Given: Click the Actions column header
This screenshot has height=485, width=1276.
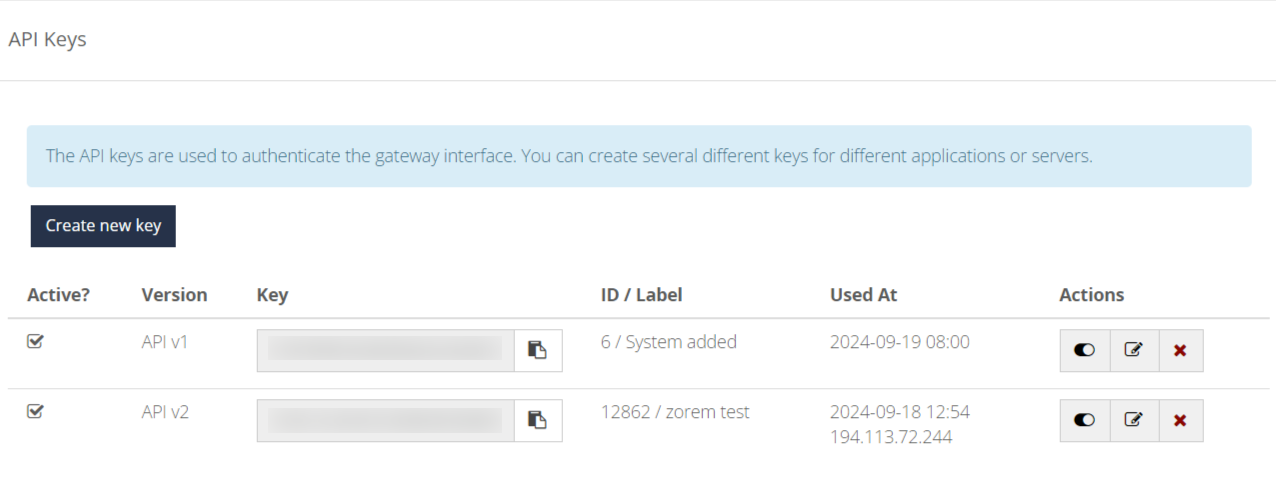Looking at the screenshot, I should [1091, 295].
